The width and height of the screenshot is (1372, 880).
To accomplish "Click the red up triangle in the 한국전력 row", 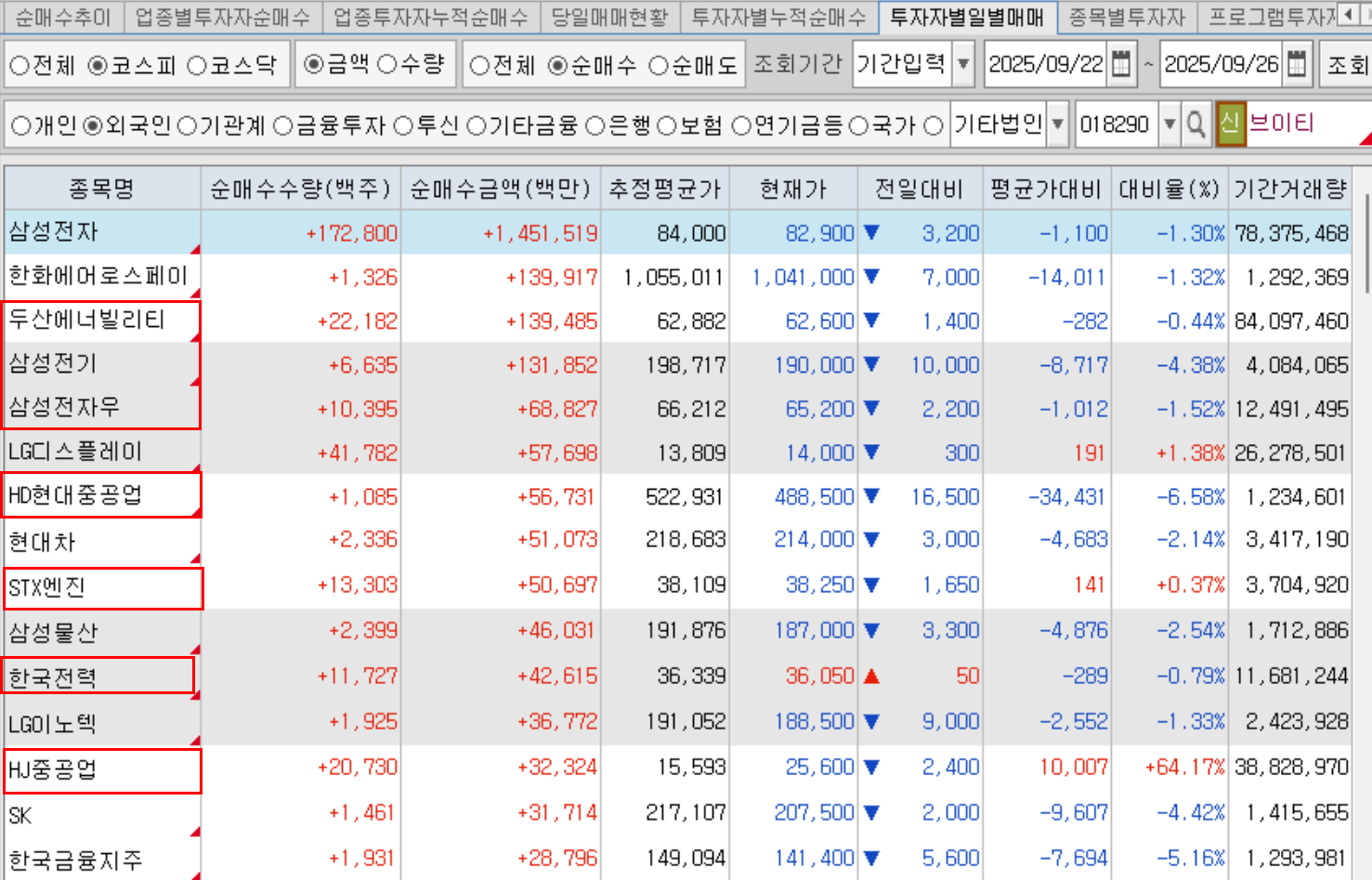I will tap(871, 676).
